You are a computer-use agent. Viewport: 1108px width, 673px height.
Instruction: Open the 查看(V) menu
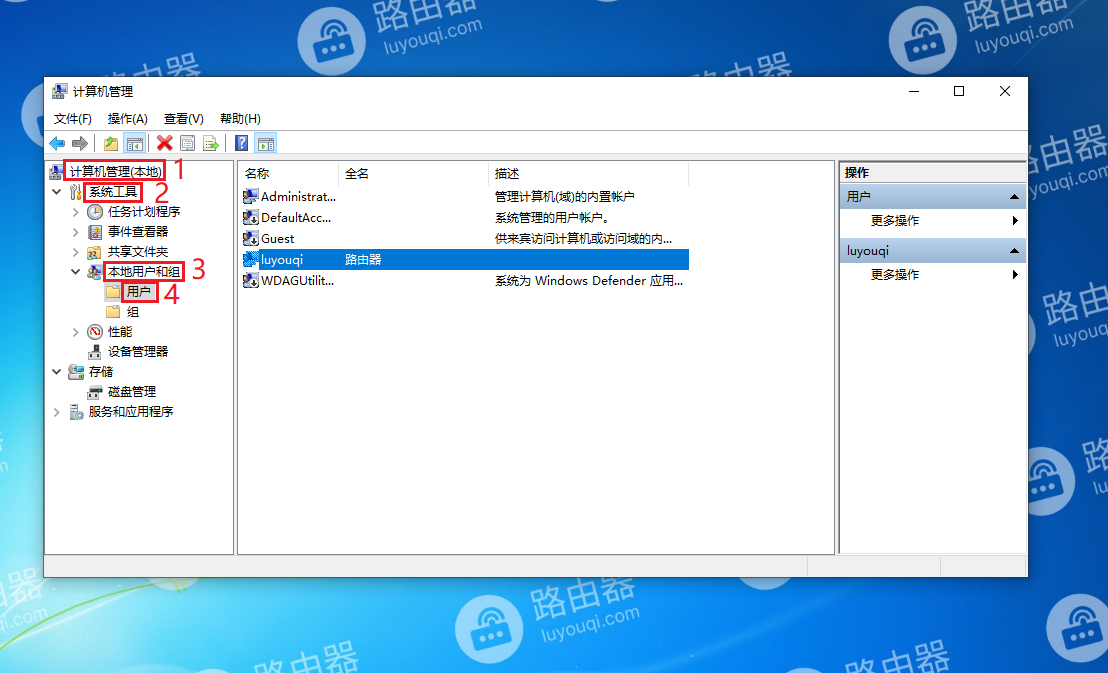[184, 119]
